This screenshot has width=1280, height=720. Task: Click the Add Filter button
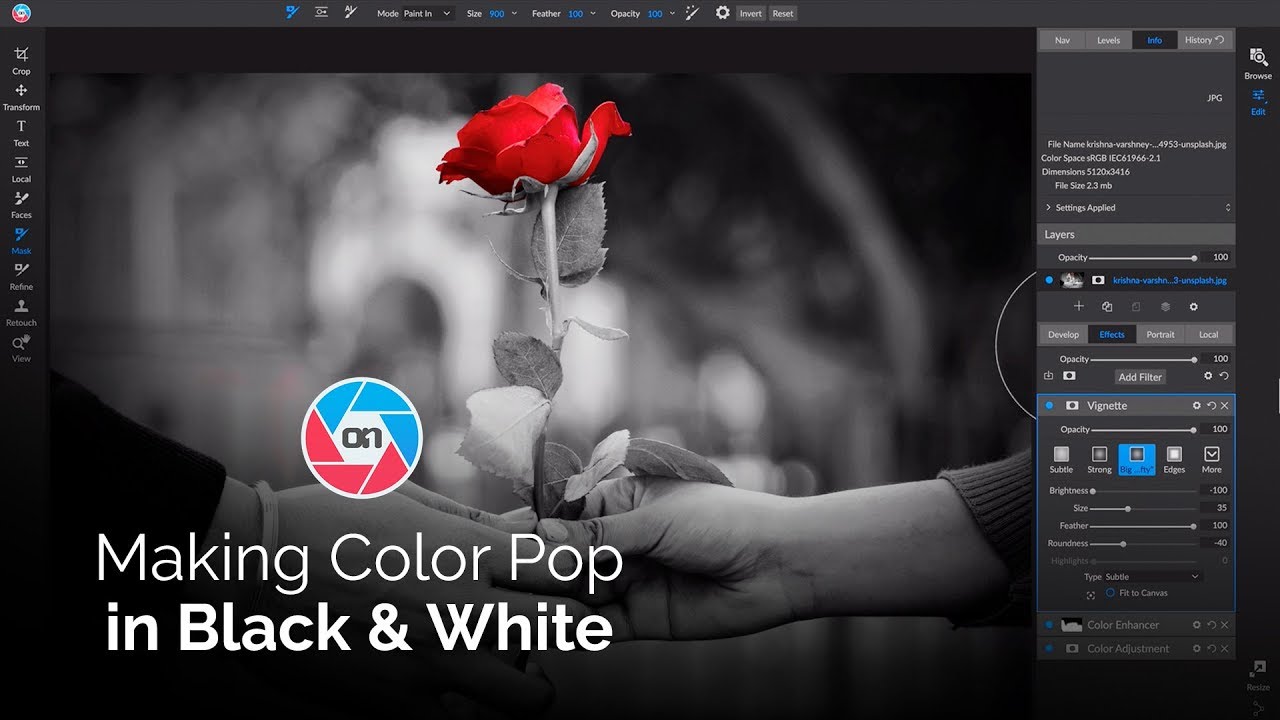coord(1140,377)
